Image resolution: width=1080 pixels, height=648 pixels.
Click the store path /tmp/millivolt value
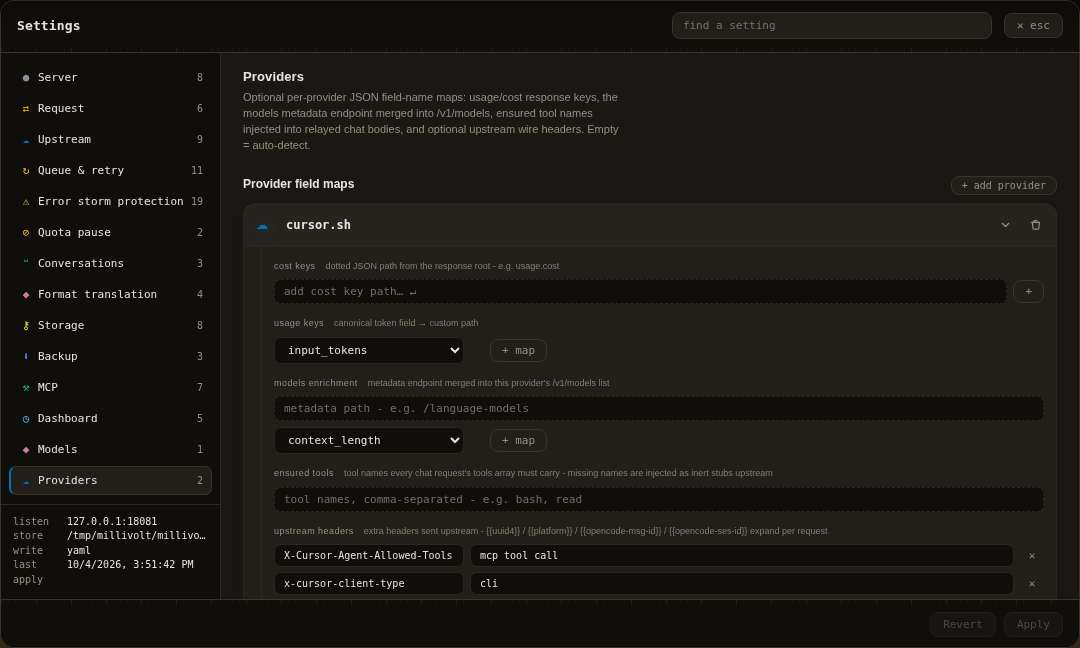pos(136,536)
